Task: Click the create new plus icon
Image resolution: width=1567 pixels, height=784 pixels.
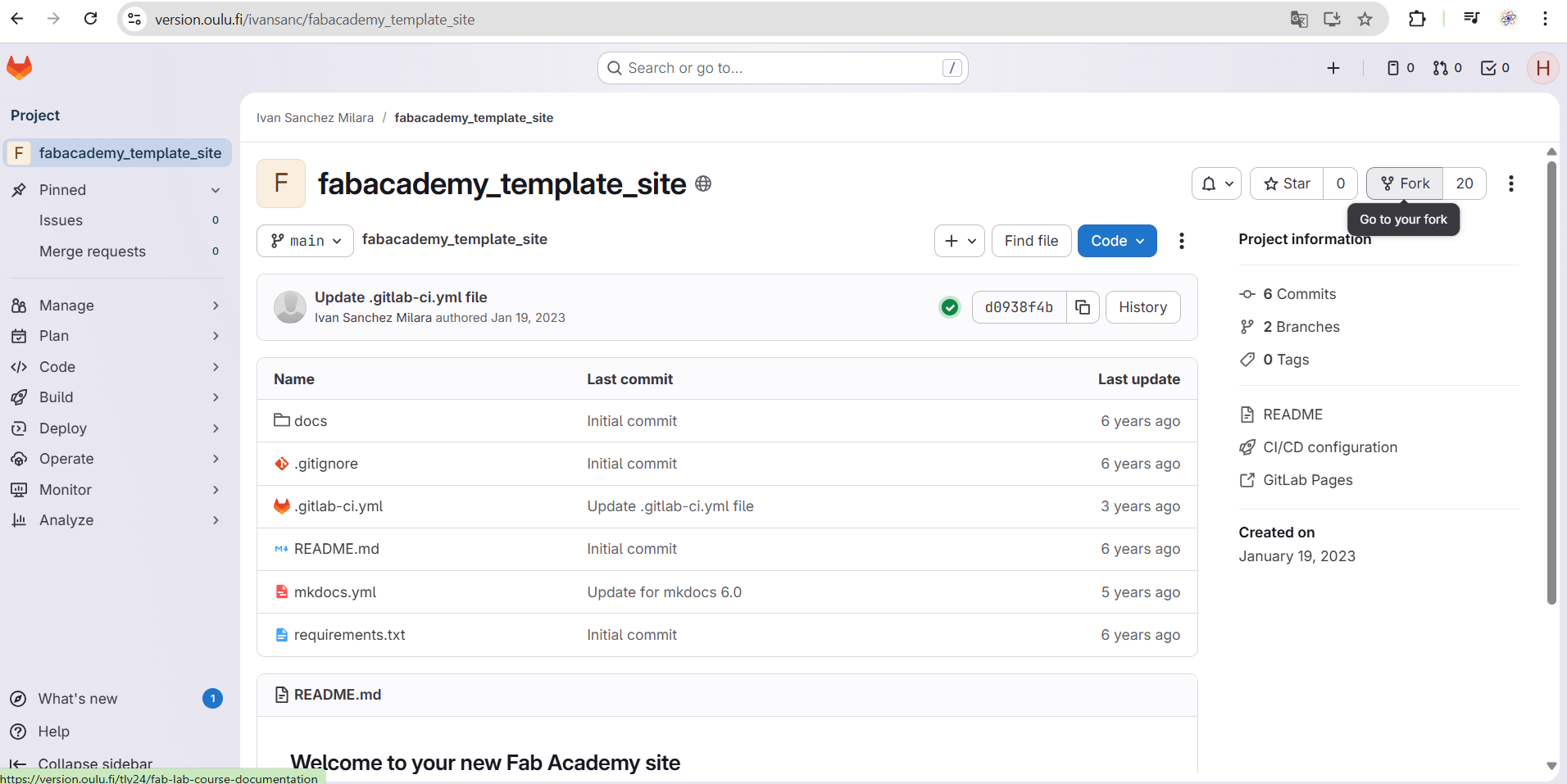Action: point(1333,68)
